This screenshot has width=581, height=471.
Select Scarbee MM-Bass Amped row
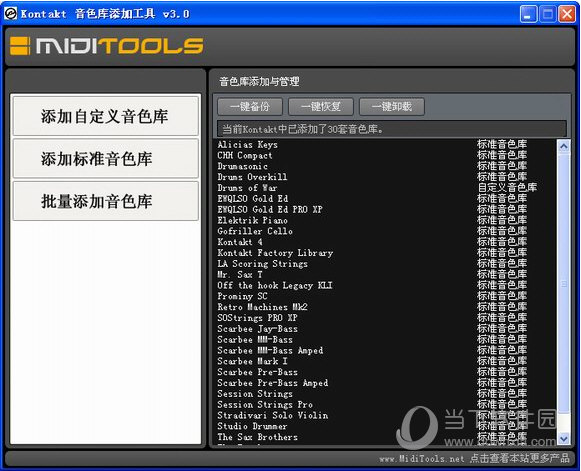click(385, 350)
